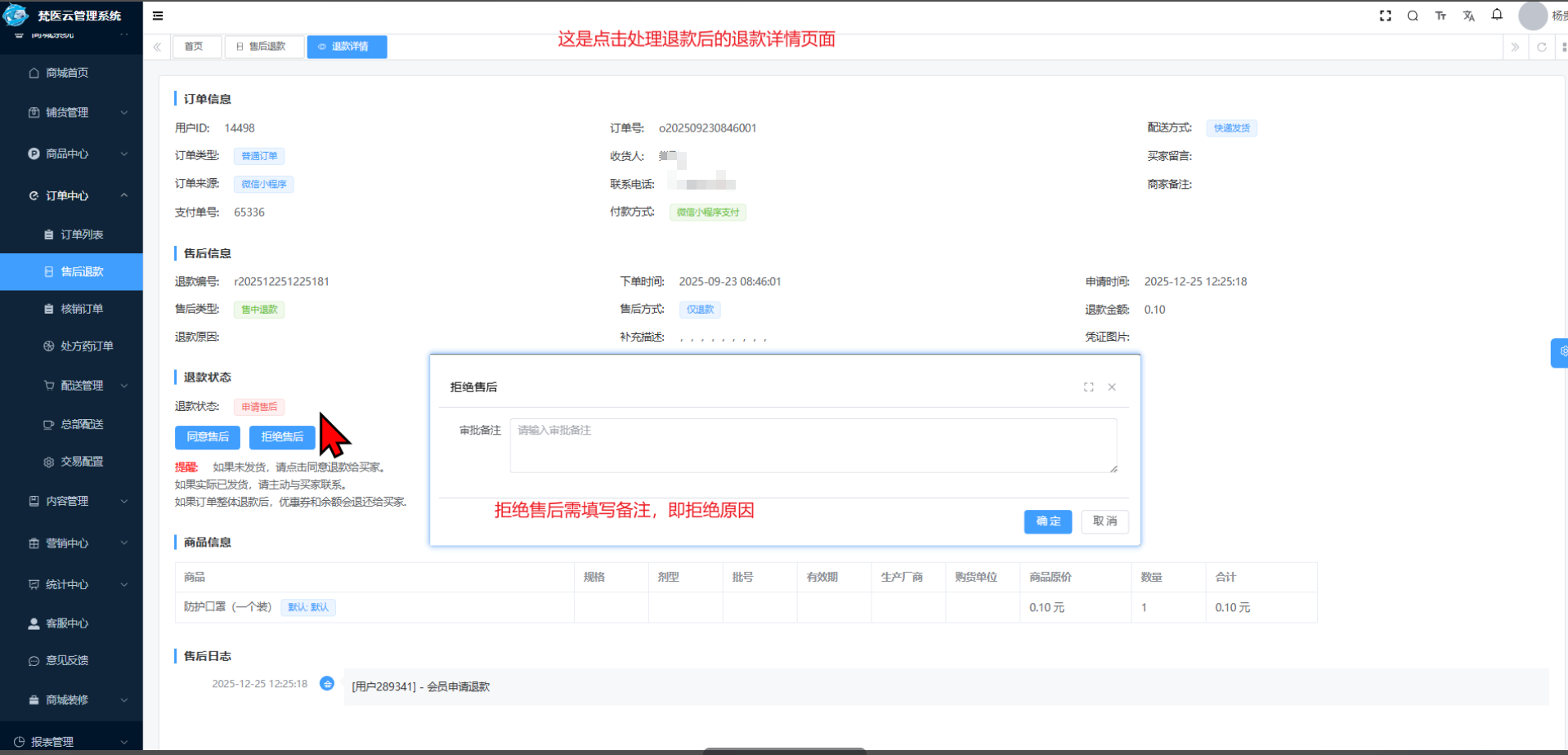Click the 核销订单 sidebar icon
This screenshot has width=1568, height=755.
pos(48,309)
